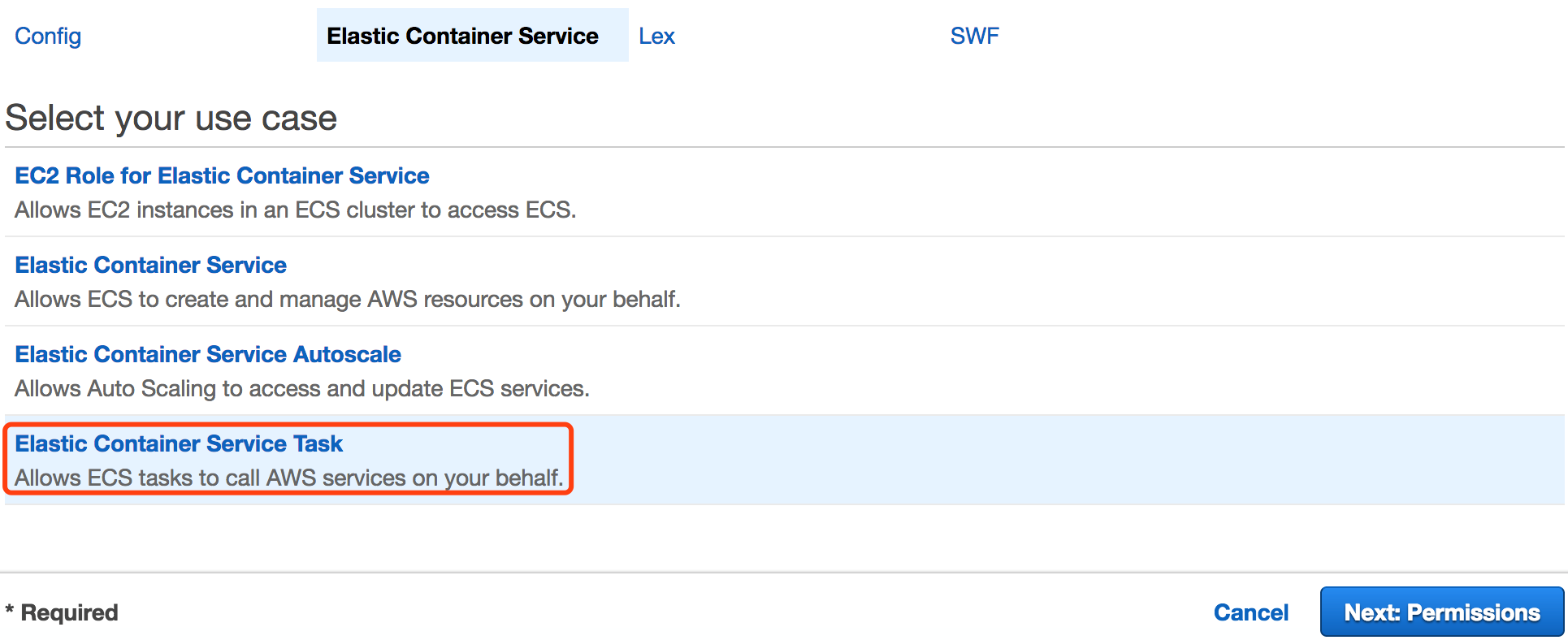
Task: Click the 'Select your use case' heading
Action: pos(171,118)
